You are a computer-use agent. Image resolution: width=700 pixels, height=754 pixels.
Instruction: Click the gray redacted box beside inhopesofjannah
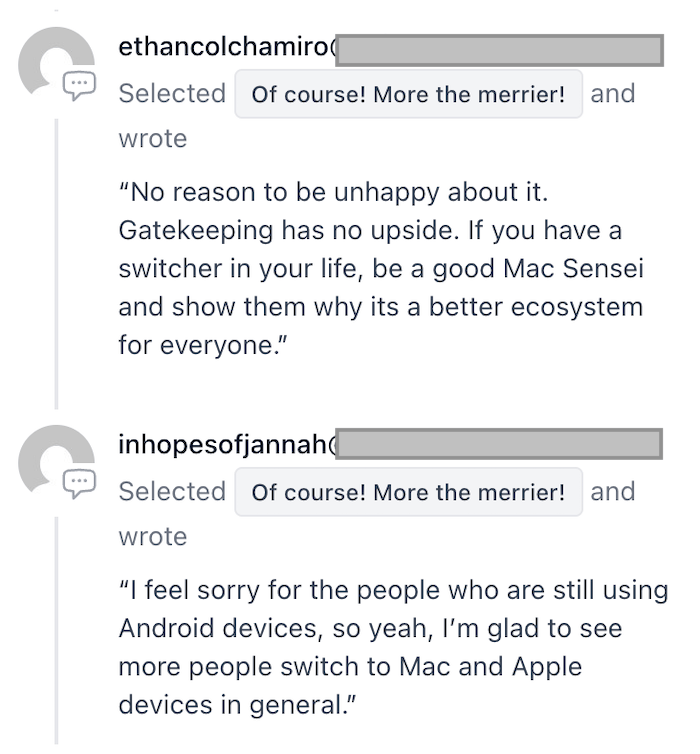tap(498, 445)
